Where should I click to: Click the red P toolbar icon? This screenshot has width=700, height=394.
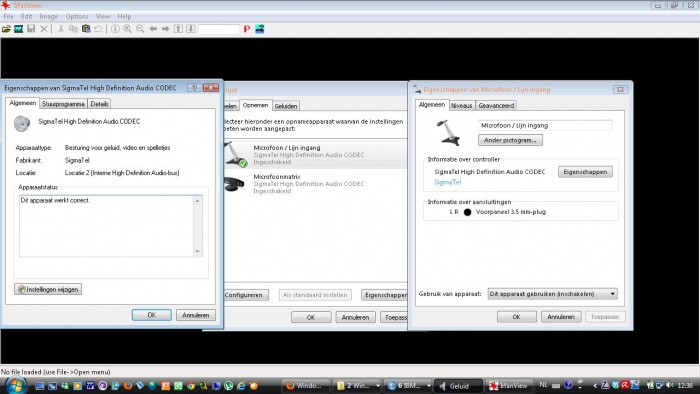(x=247, y=29)
